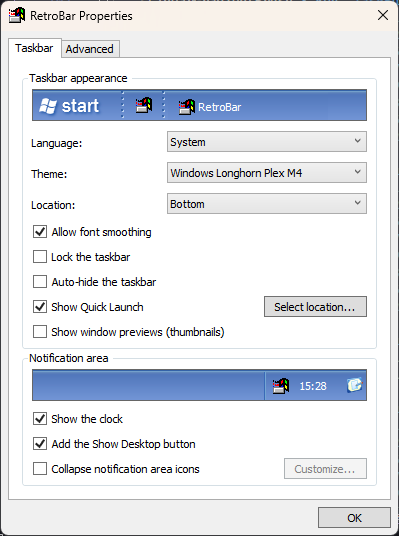Image resolution: width=399 pixels, height=536 pixels.
Task: Click the Quick Launch RetroBar icon in the preview
Action: tap(144, 105)
